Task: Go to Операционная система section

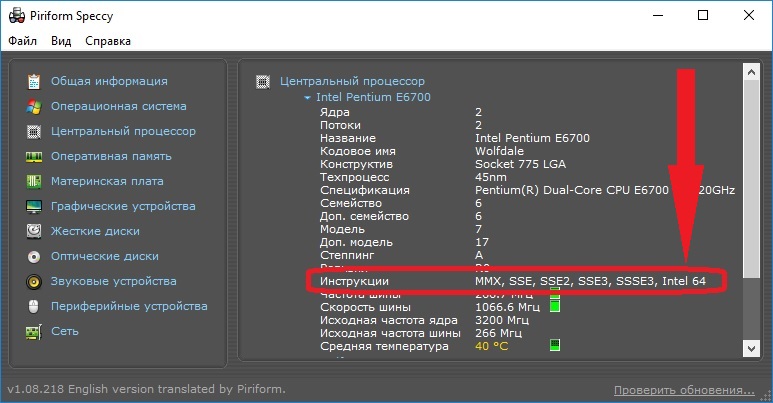Action: (x=119, y=107)
